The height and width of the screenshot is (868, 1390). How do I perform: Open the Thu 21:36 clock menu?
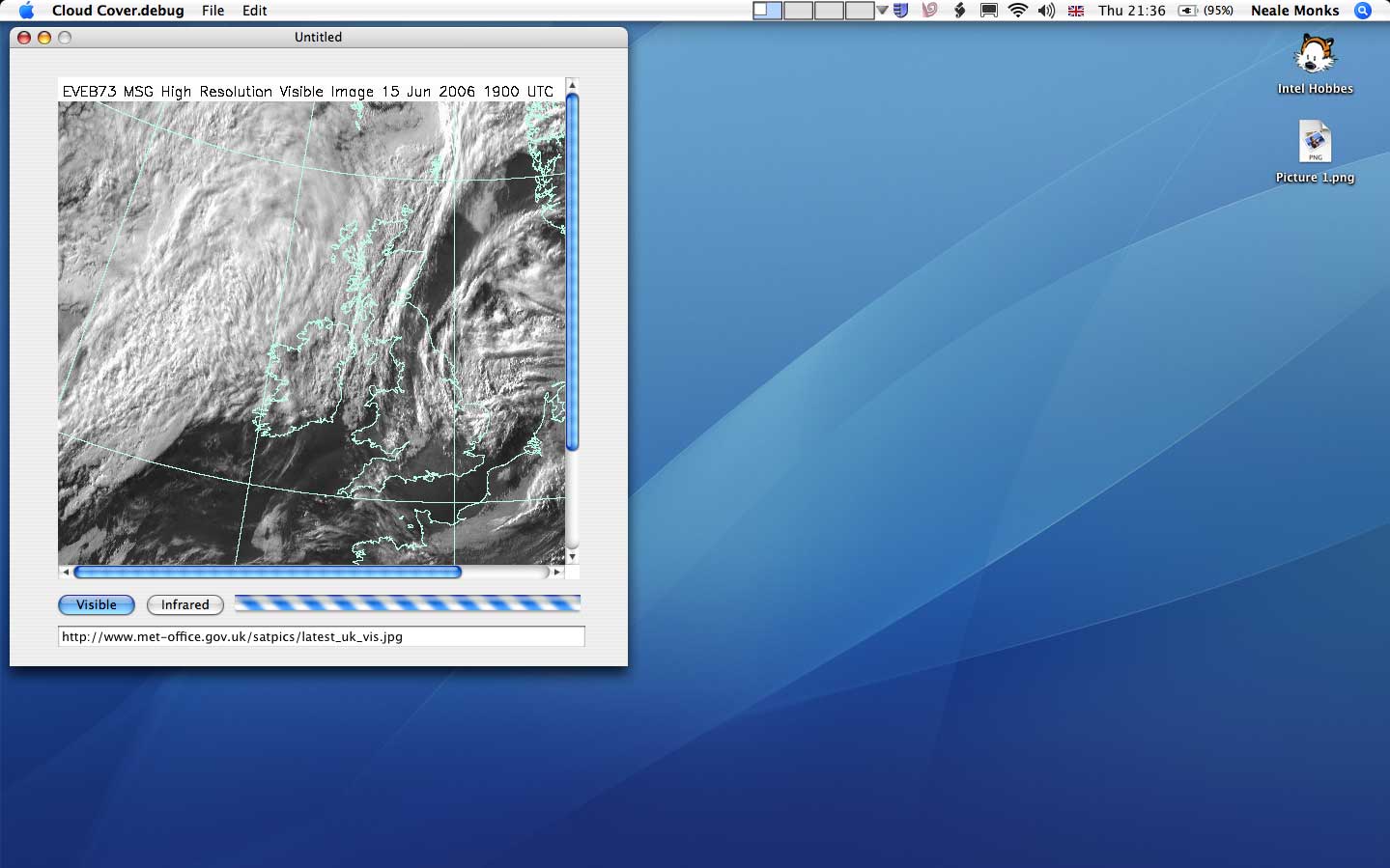coord(1131,11)
